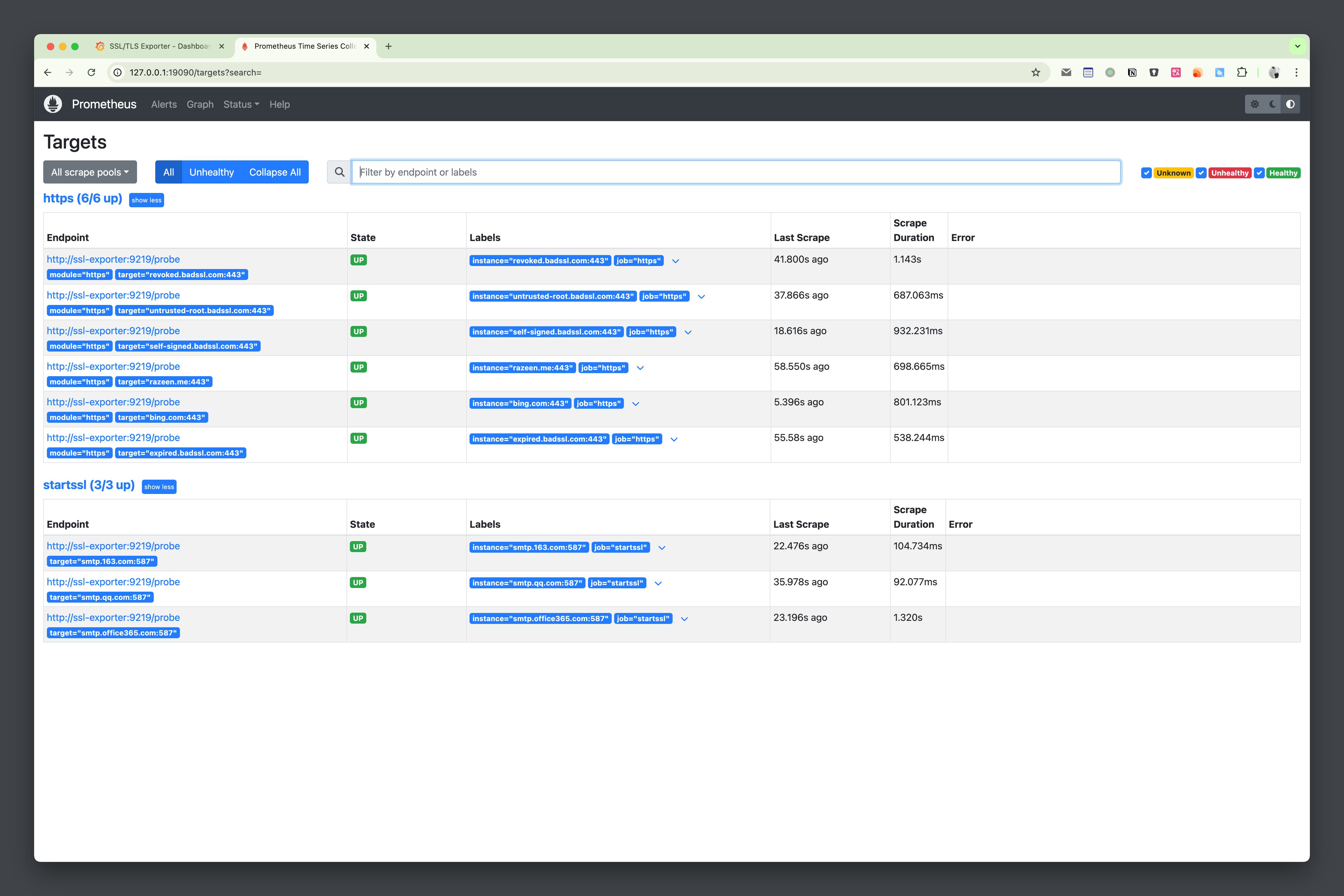Viewport: 1344px width, 896px height.
Task: Expand labels for self-signed.badssl.com row
Action: (688, 332)
